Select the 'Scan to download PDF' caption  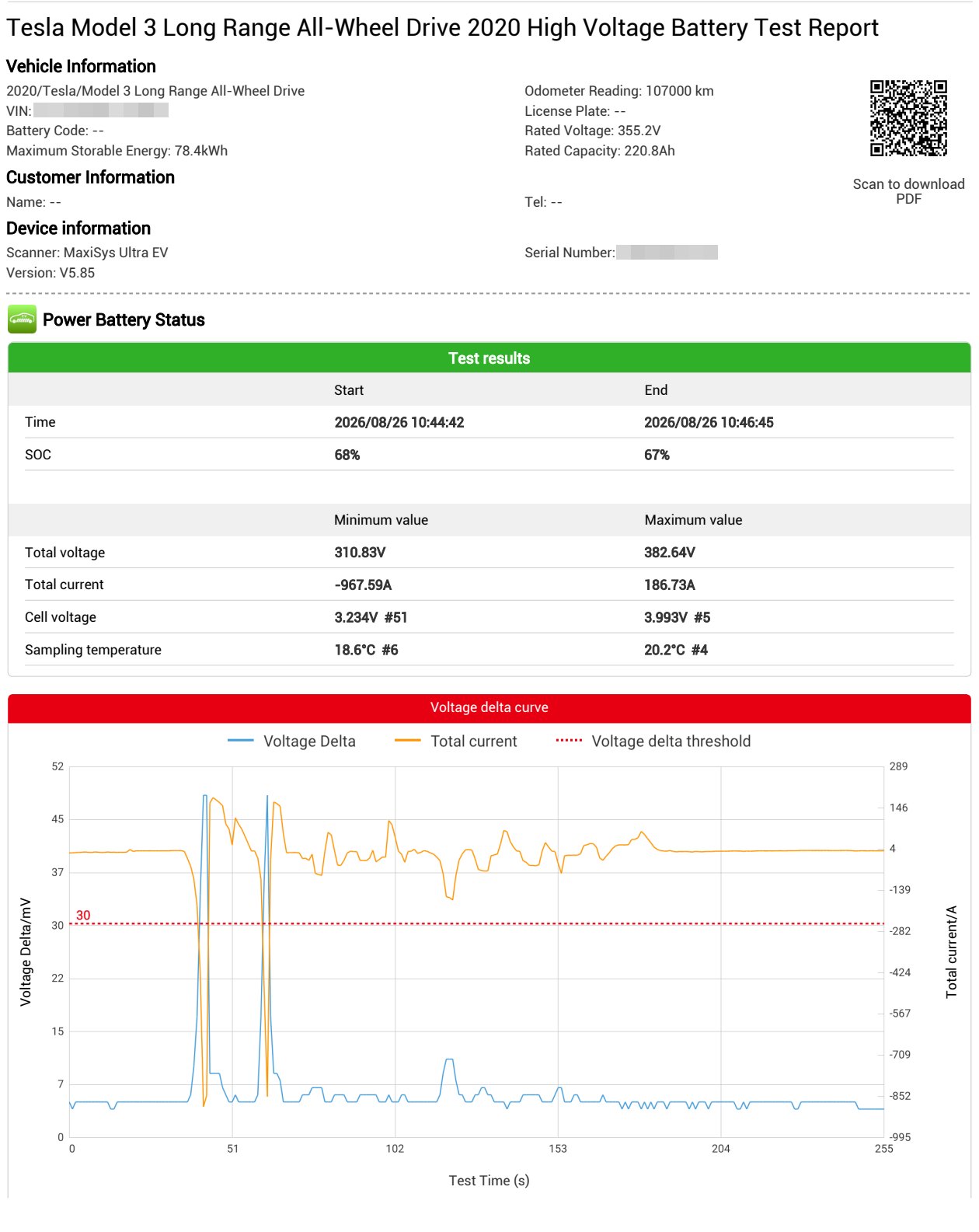(908, 191)
